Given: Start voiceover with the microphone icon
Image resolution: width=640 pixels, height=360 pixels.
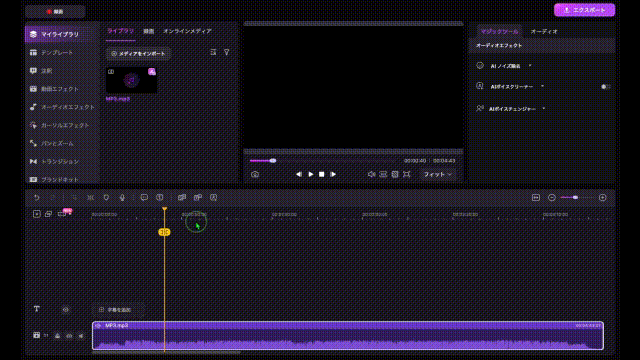Looking at the screenshot, I should coord(122,198).
